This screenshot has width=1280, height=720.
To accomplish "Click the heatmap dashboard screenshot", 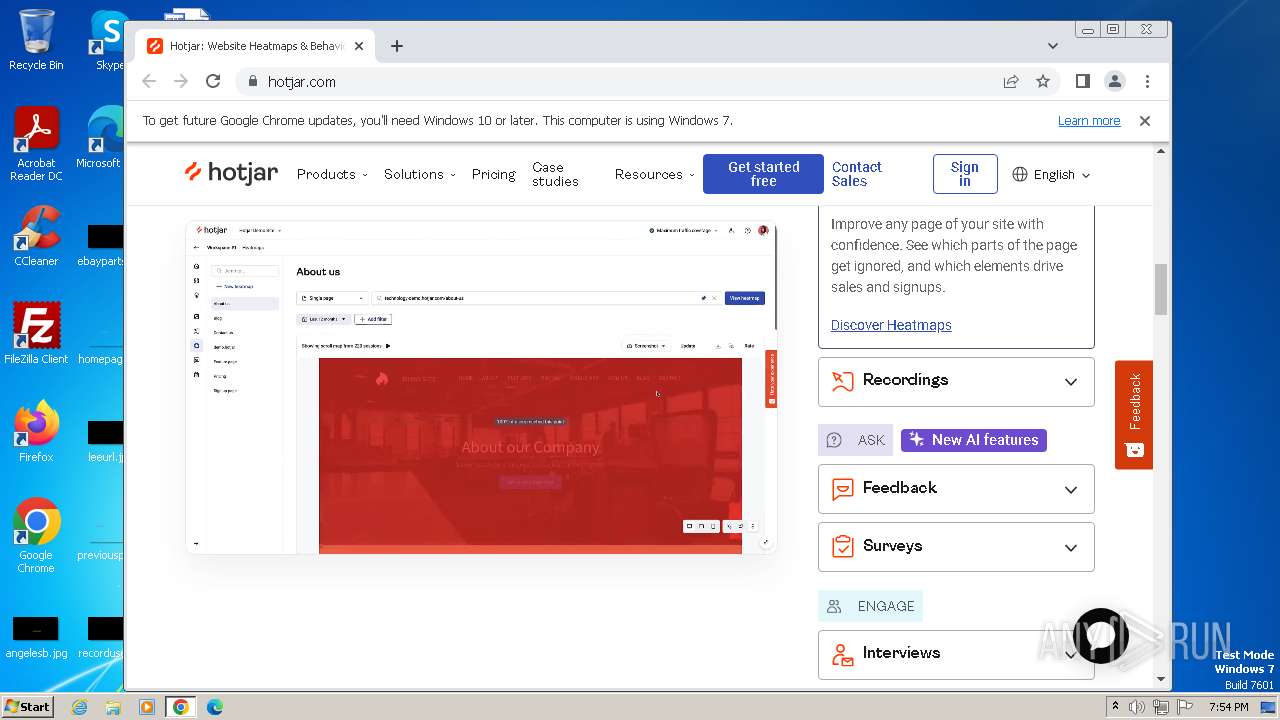I will [x=481, y=387].
